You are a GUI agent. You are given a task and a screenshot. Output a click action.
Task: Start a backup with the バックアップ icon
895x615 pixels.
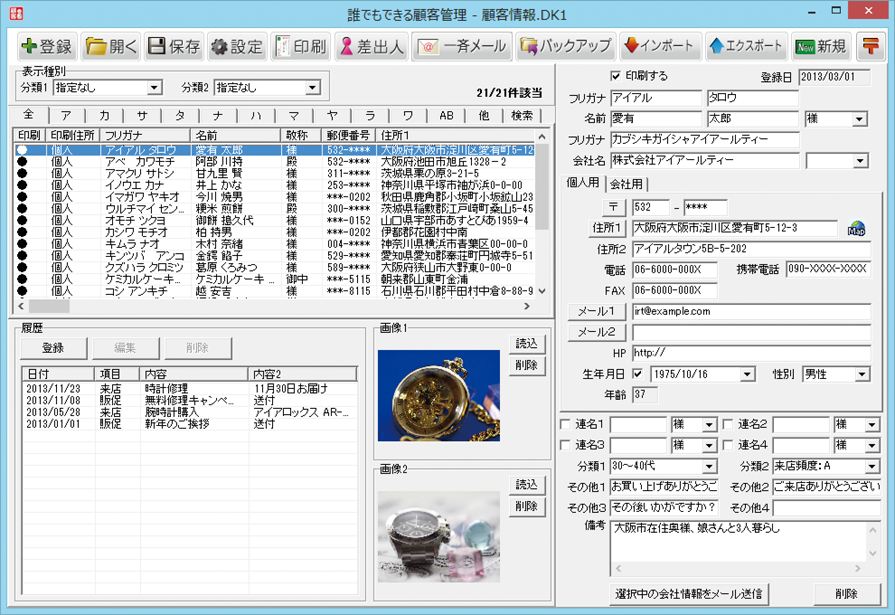coord(565,46)
